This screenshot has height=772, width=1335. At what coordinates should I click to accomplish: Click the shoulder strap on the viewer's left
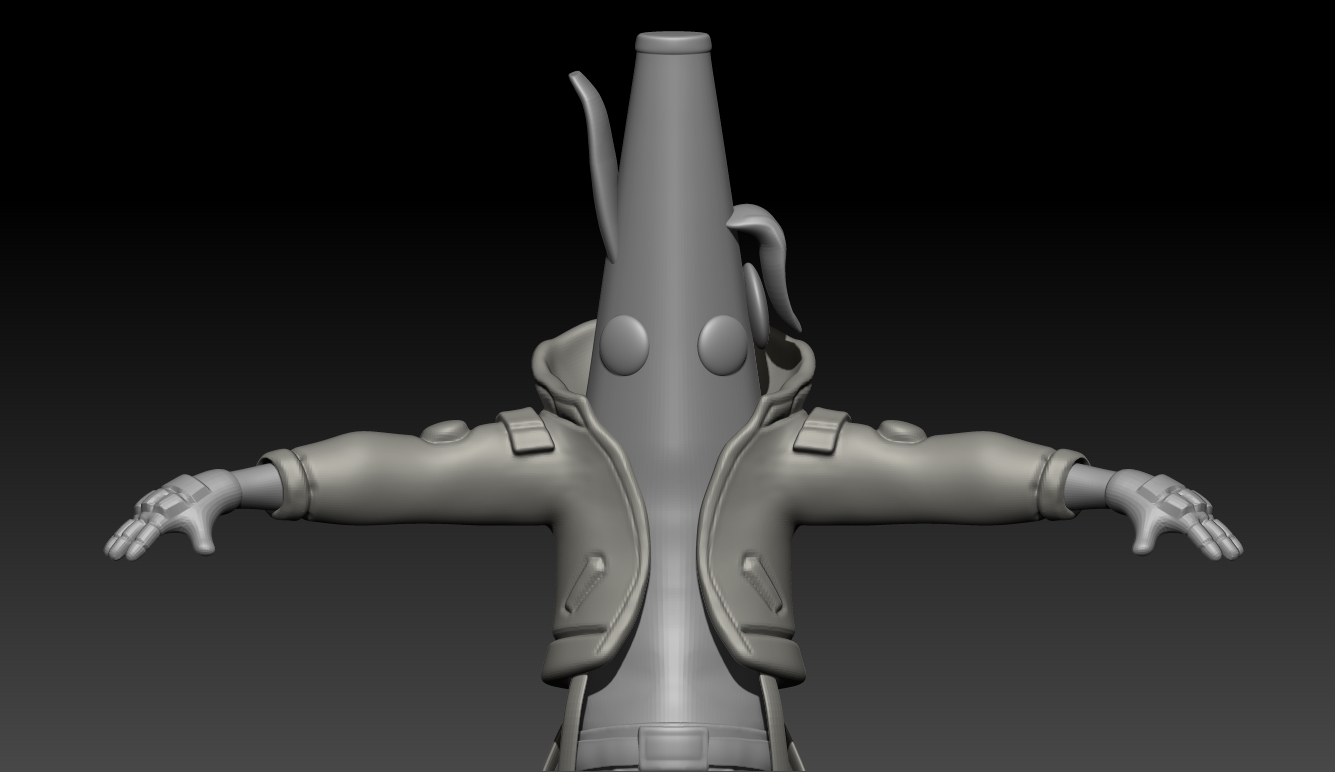tap(526, 431)
